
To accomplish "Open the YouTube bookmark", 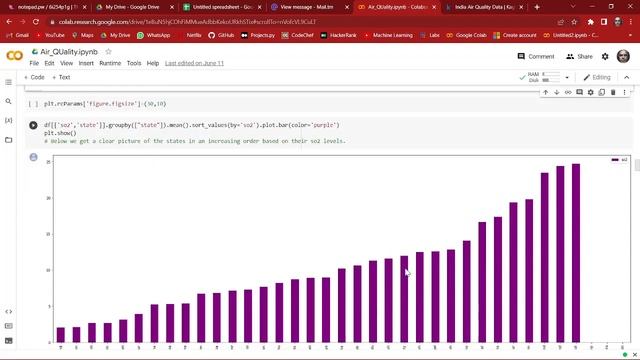I will (51, 35).
